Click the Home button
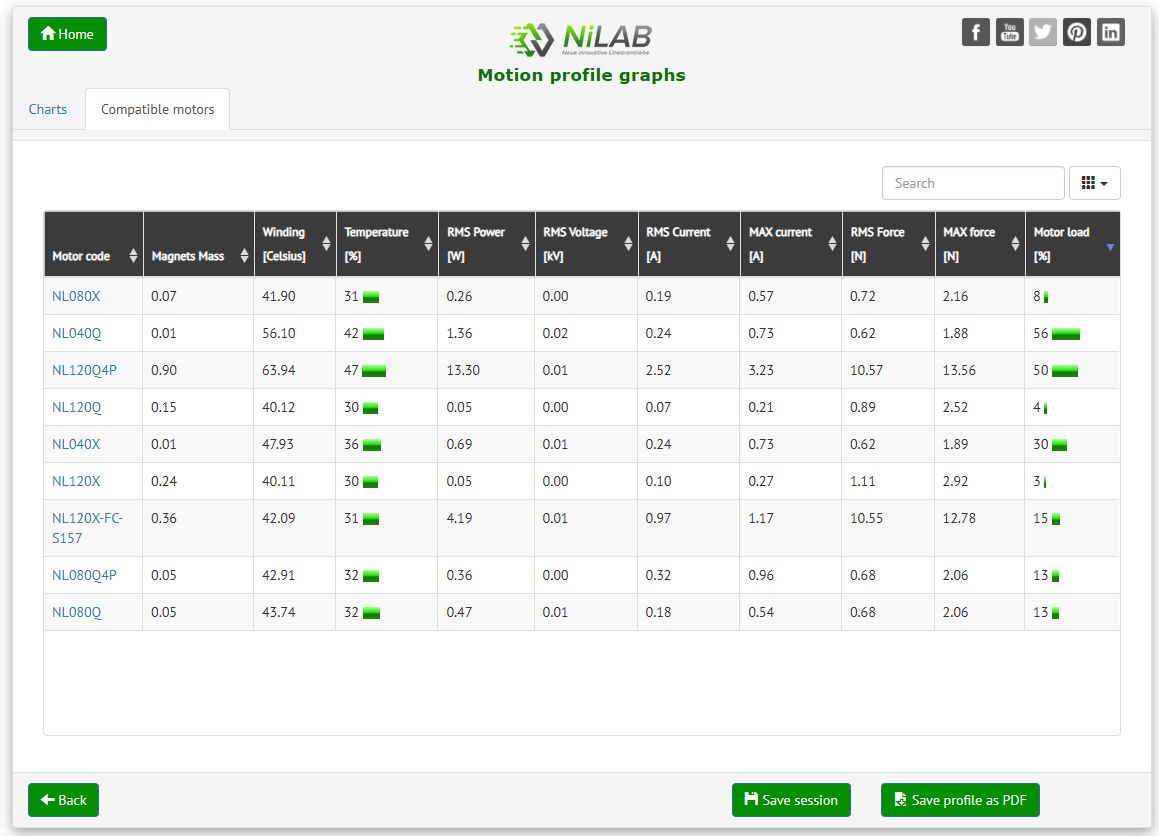 [67, 34]
